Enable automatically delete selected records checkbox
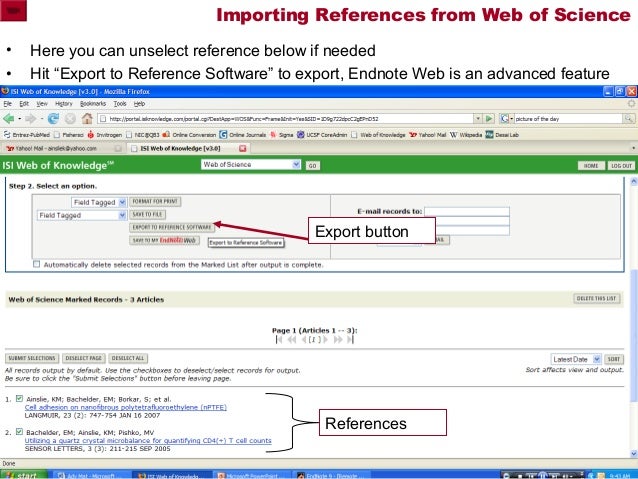Viewport: 638px width, 479px height. tap(37, 264)
